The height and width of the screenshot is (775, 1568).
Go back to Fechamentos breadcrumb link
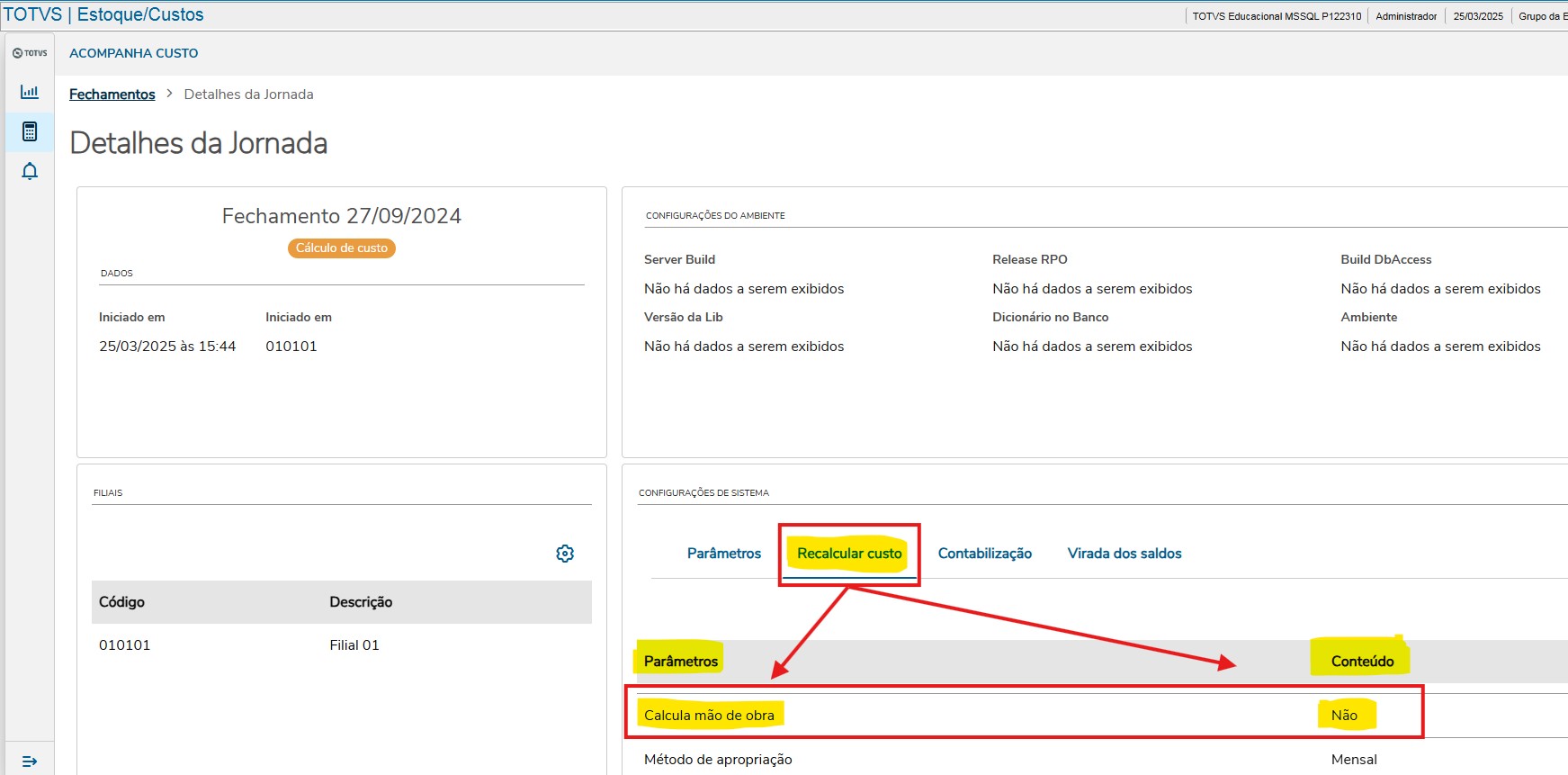point(112,95)
